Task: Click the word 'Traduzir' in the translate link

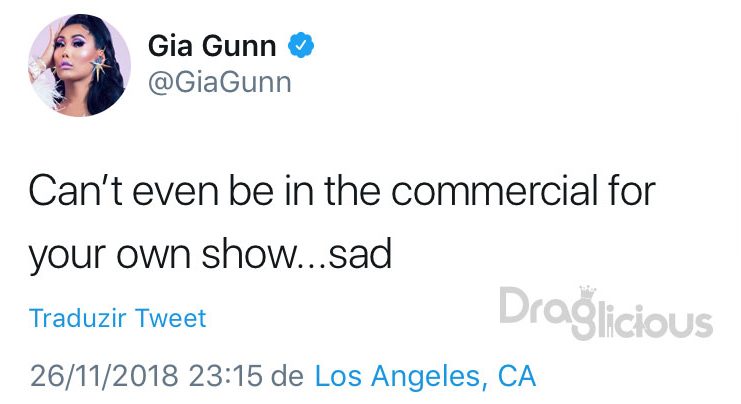Action: coord(77,318)
